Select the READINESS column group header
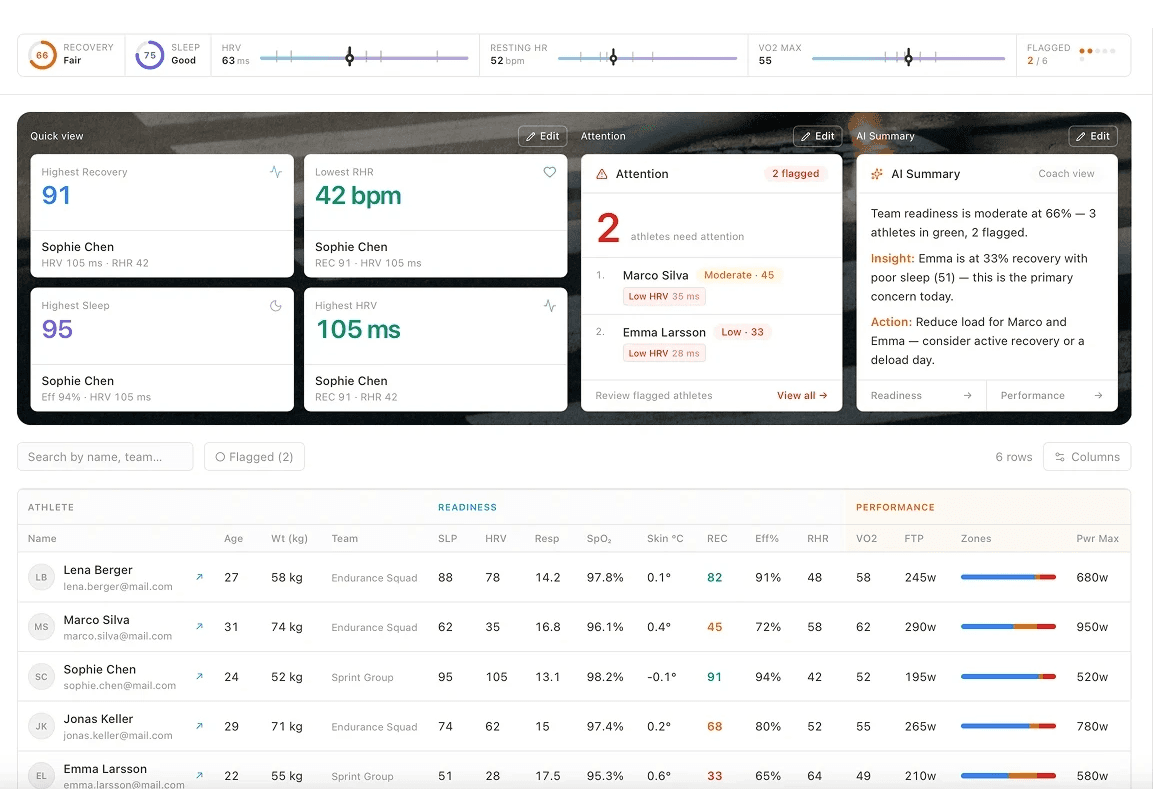The image size is (1153, 789). pyautogui.click(x=468, y=507)
